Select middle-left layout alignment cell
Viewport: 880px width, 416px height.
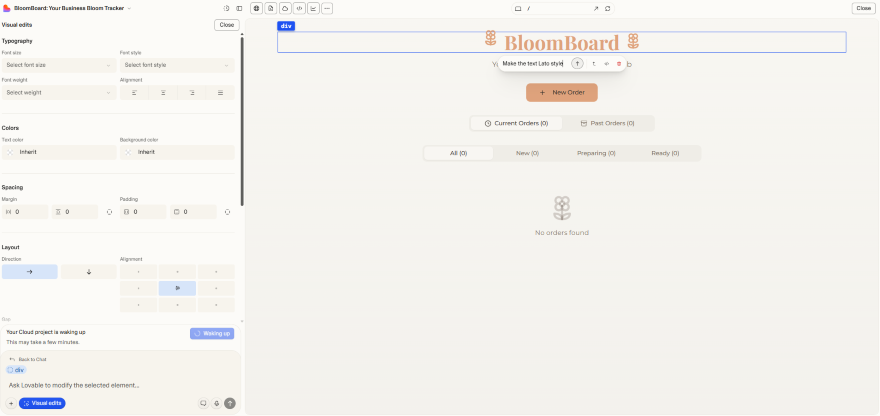tap(139, 288)
